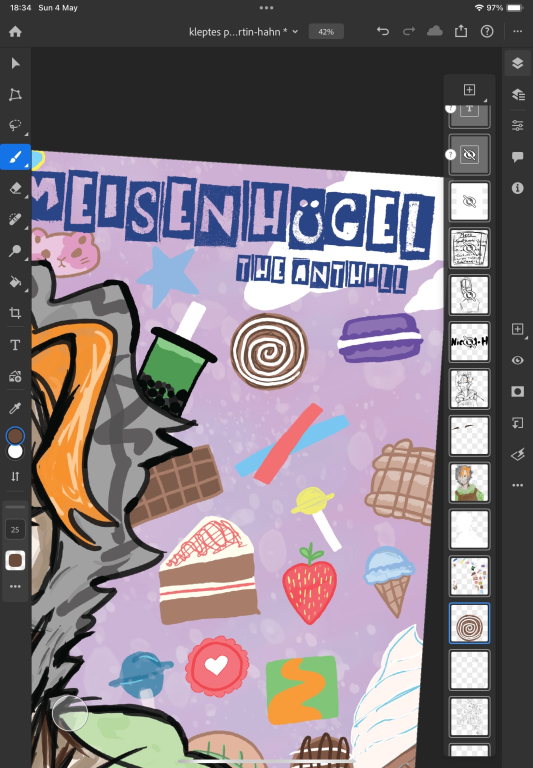Open the cloud document sync status
This screenshot has height=768, width=533.
(435, 32)
